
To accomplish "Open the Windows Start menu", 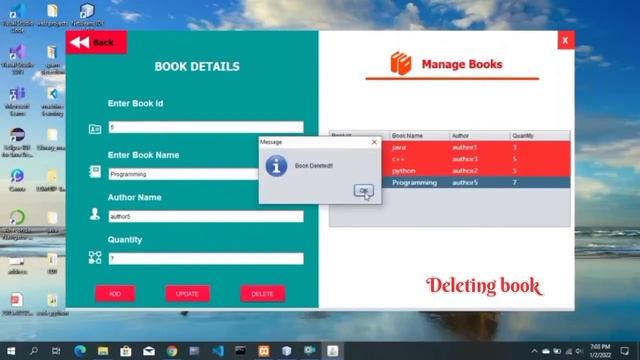I will click(x=11, y=351).
